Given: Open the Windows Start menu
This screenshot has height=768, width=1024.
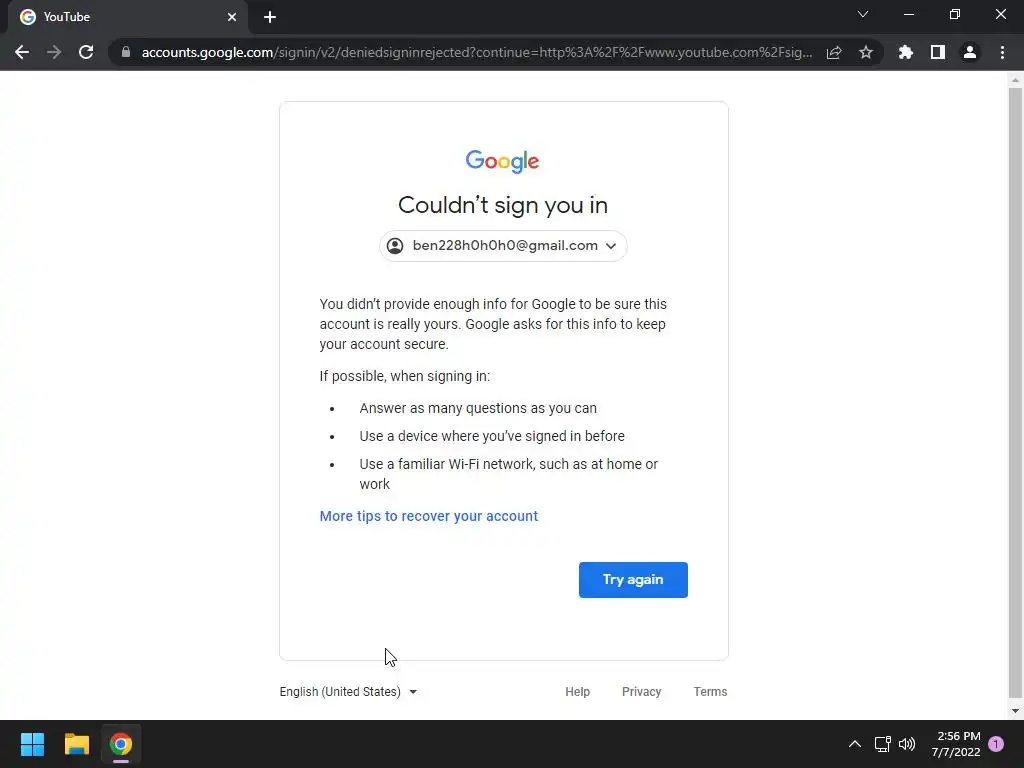Looking at the screenshot, I should coord(32,744).
